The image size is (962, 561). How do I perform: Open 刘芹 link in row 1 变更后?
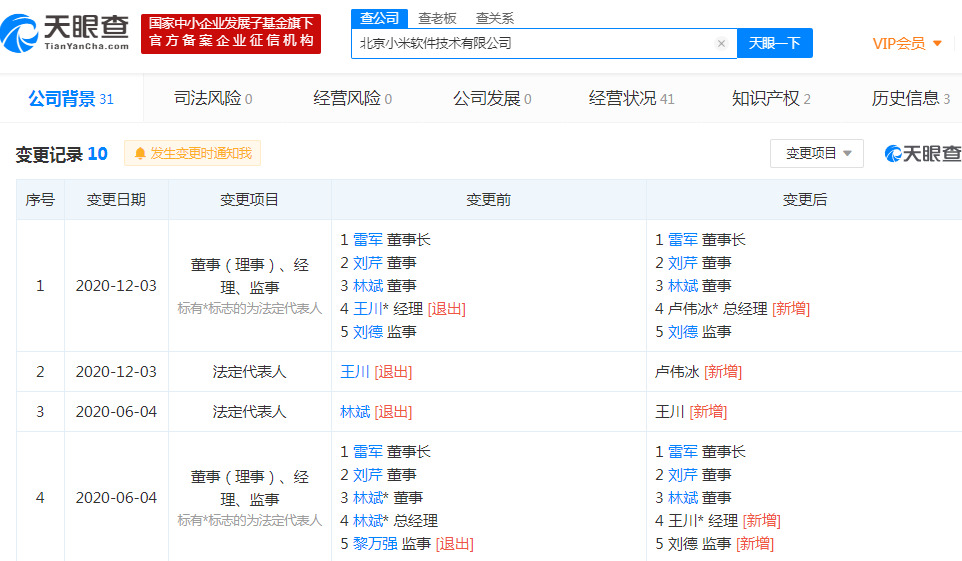682,263
